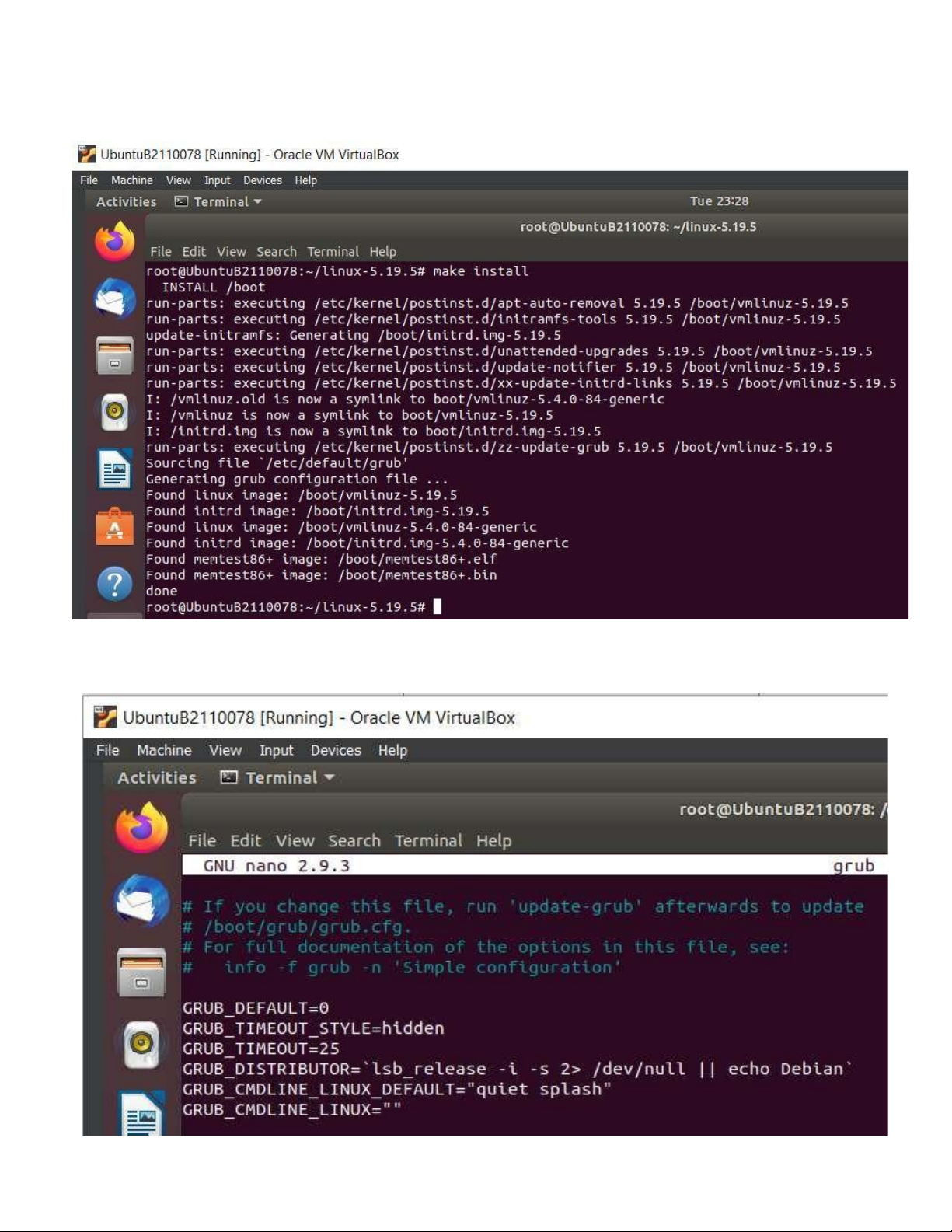Launch Thunderbird Mail in the lower VM's dock

coord(141,901)
